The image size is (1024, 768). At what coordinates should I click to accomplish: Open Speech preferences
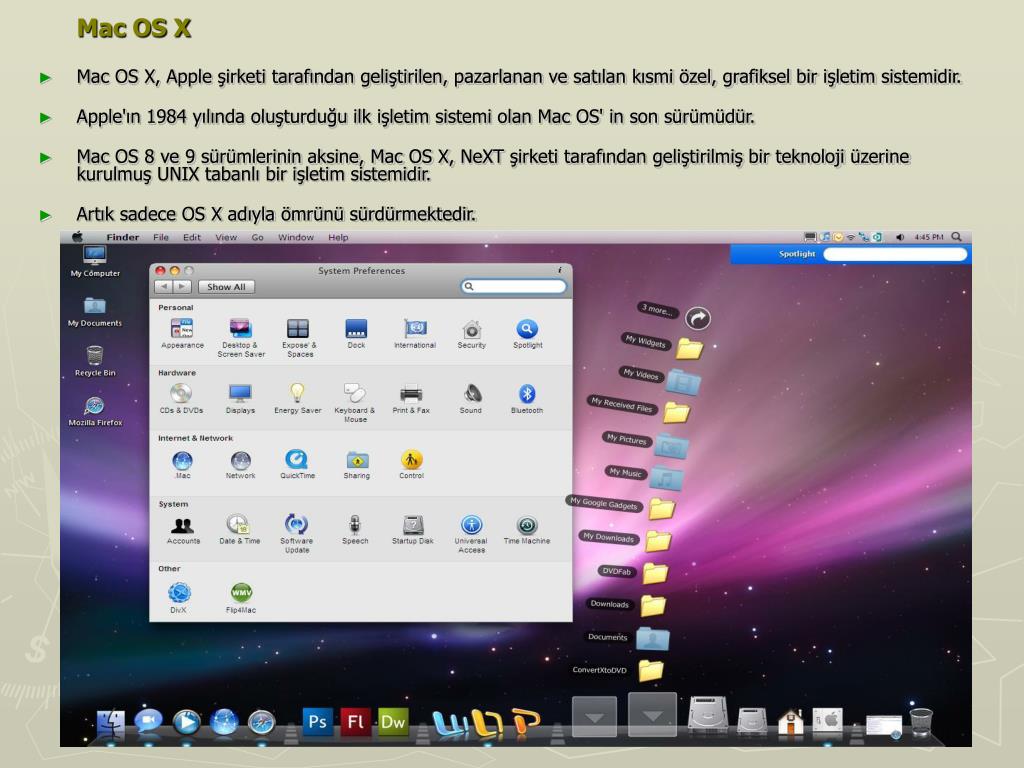coord(355,530)
